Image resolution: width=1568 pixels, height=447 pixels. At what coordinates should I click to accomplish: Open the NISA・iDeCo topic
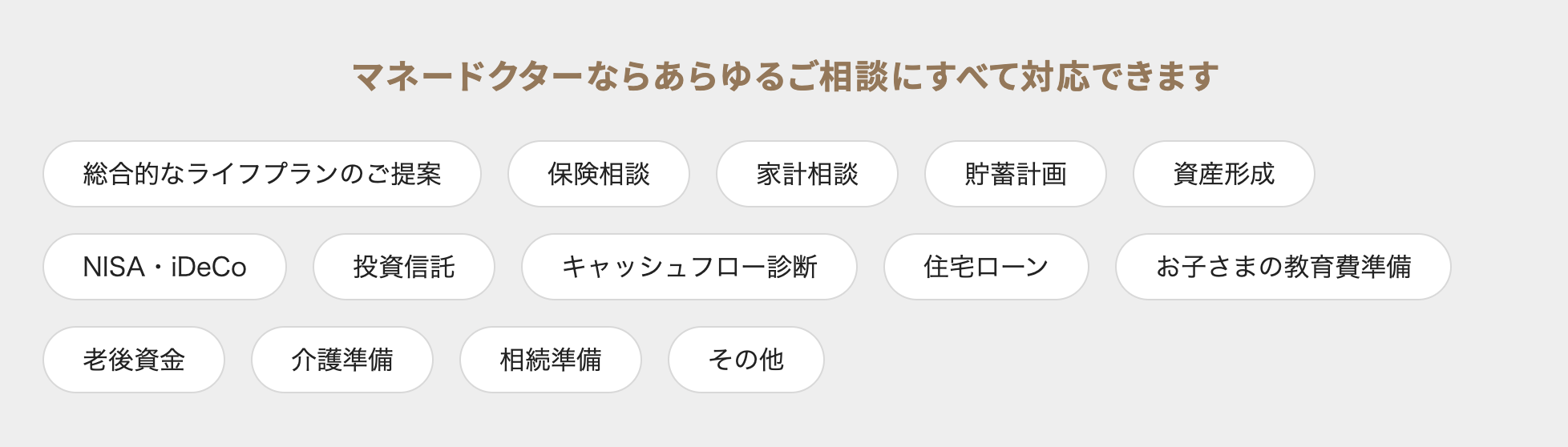[164, 267]
